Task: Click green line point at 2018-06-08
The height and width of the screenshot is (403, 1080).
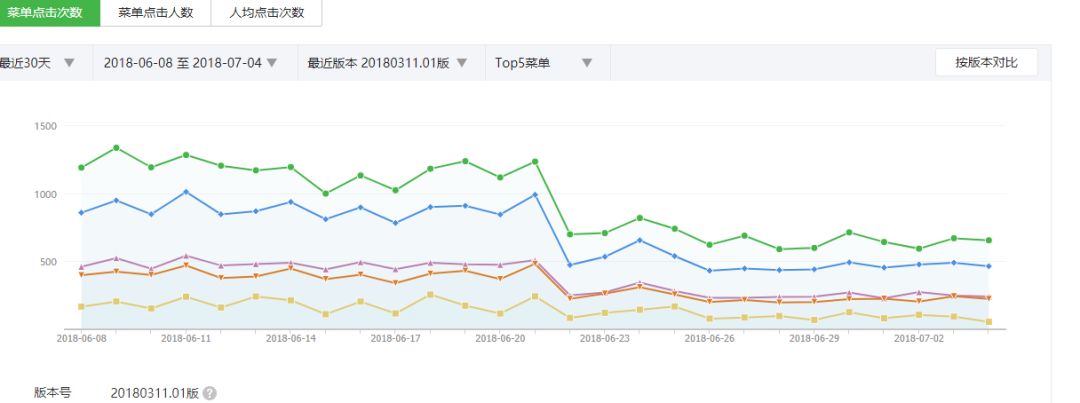Action: click(x=81, y=167)
